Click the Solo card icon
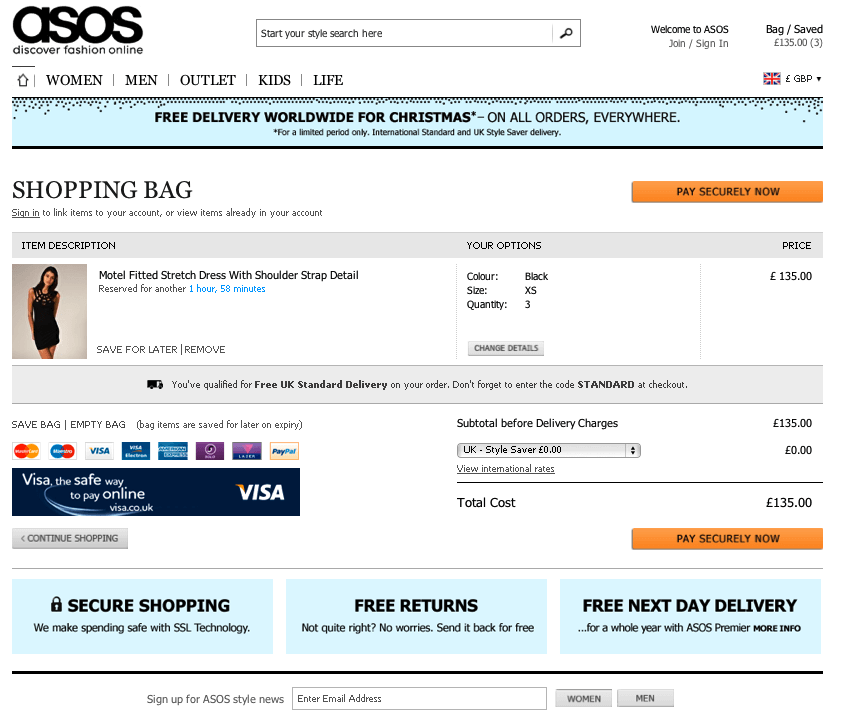 210,451
